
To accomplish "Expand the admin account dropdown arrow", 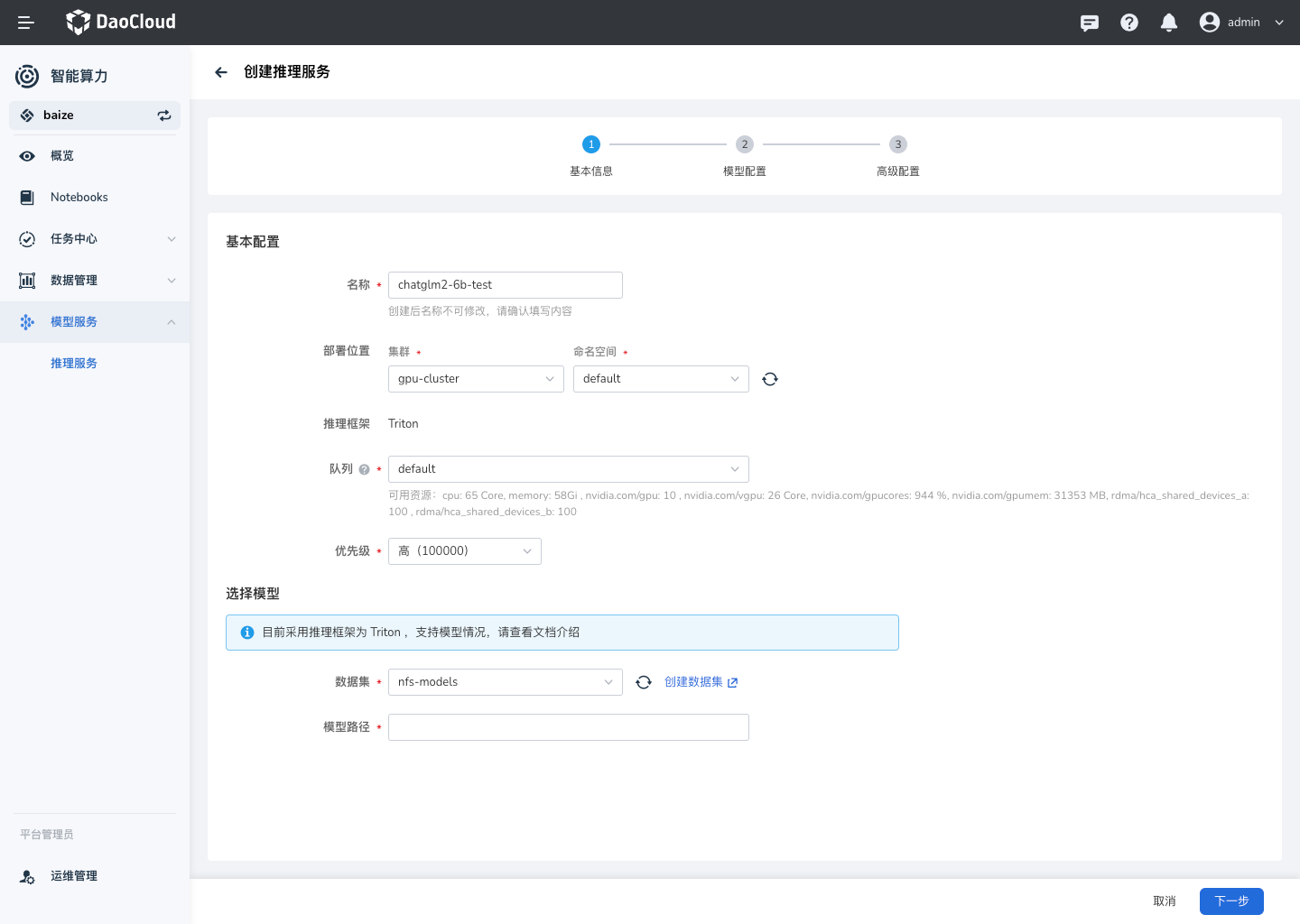I will pyautogui.click(x=1279, y=23).
